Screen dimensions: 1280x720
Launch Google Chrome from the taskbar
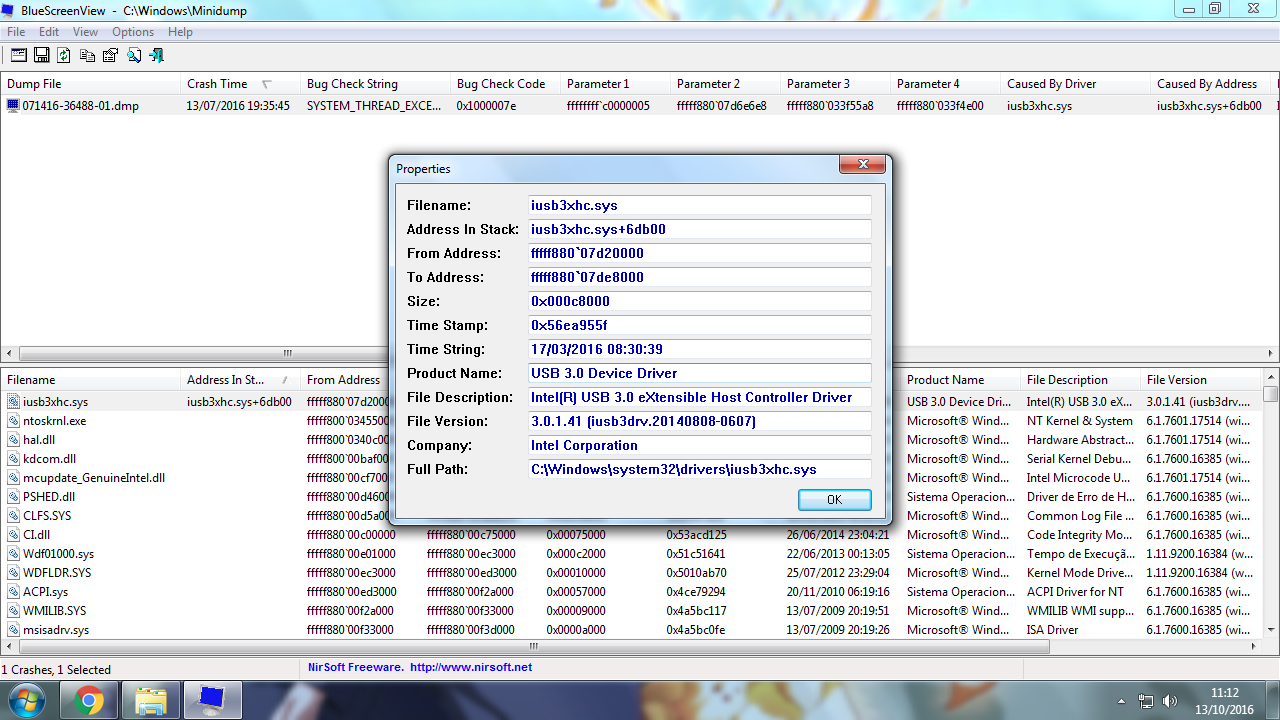89,701
